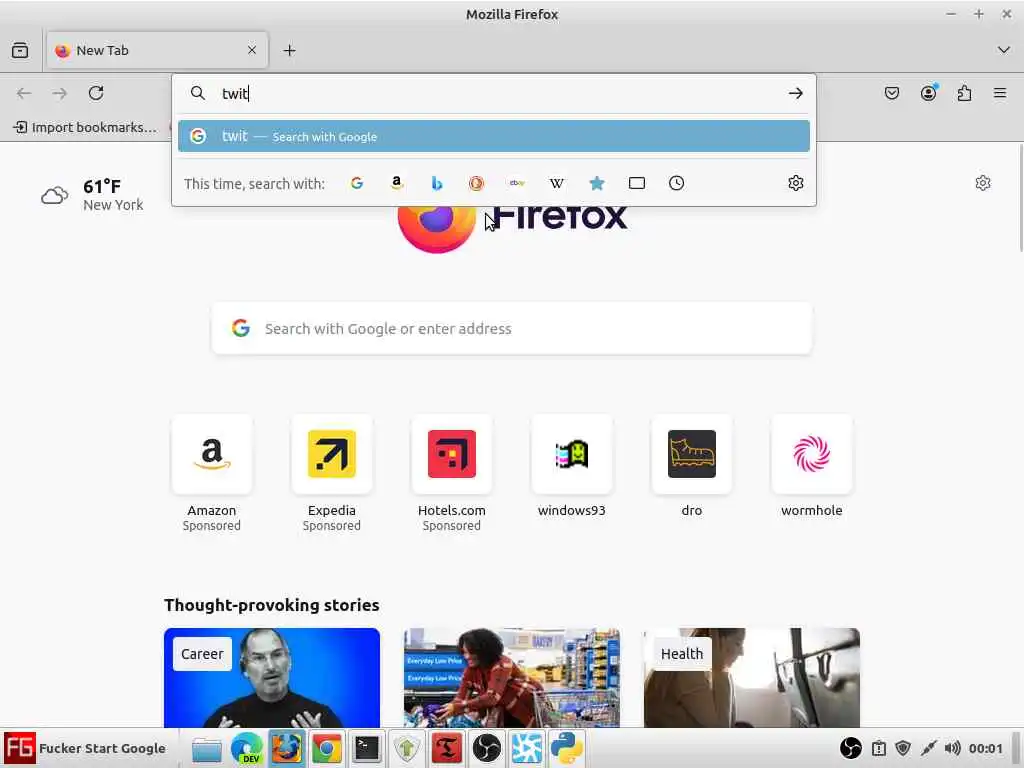Click the back navigation arrow
This screenshot has height=768, width=1024.
[24, 93]
